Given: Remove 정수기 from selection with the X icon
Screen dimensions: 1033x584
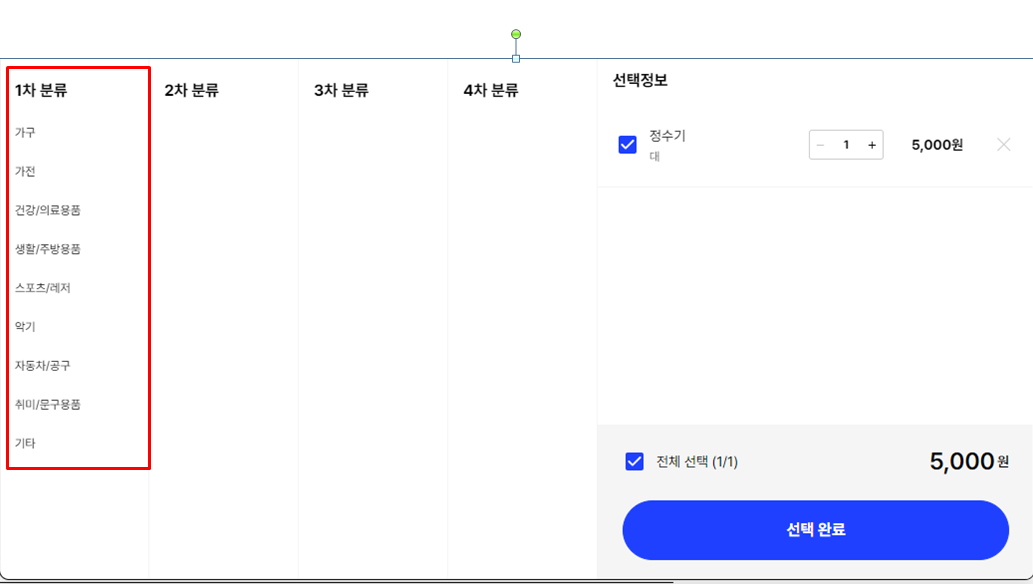Looking at the screenshot, I should (1003, 144).
